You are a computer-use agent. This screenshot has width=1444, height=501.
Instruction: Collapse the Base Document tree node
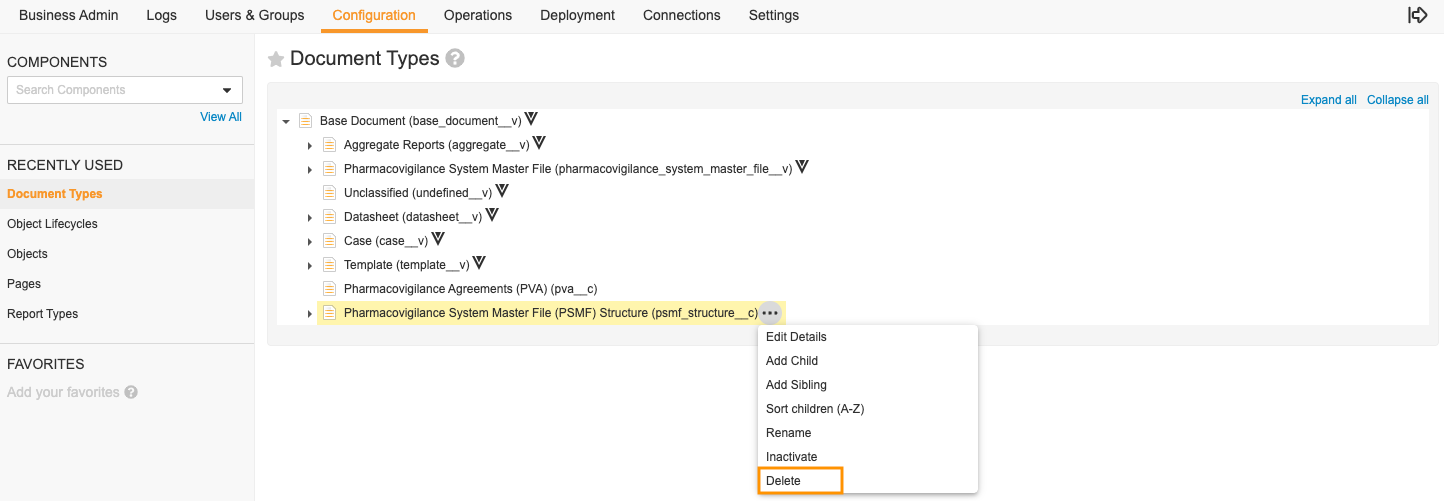(286, 121)
